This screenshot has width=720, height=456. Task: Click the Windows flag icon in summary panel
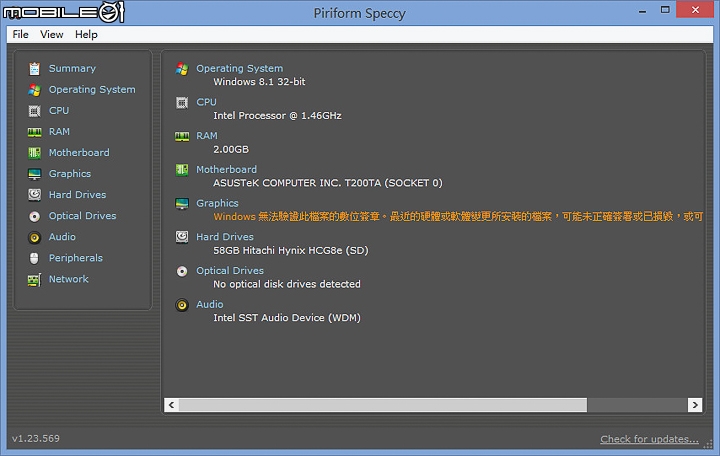click(x=182, y=69)
